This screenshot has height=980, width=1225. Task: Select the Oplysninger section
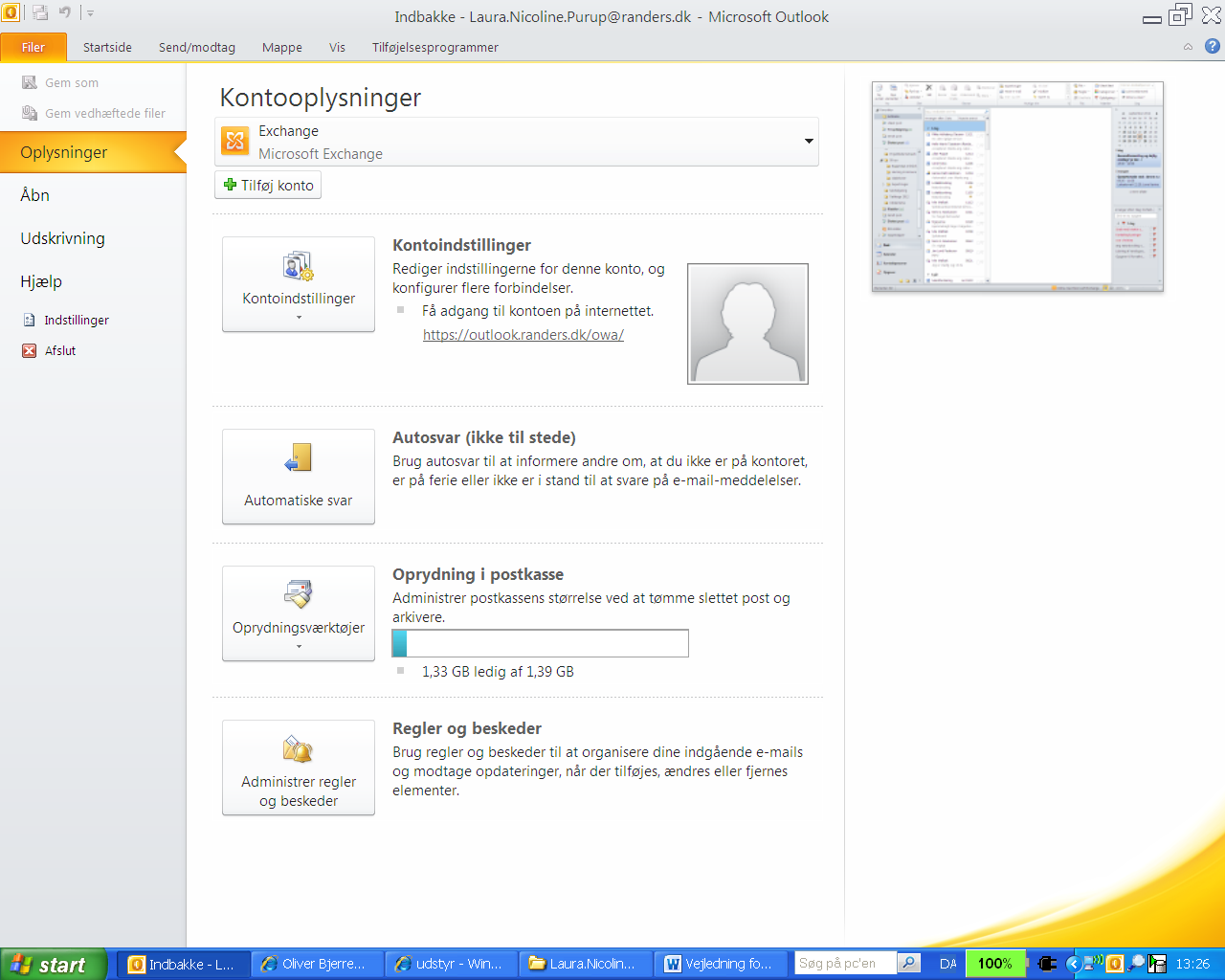[93, 152]
